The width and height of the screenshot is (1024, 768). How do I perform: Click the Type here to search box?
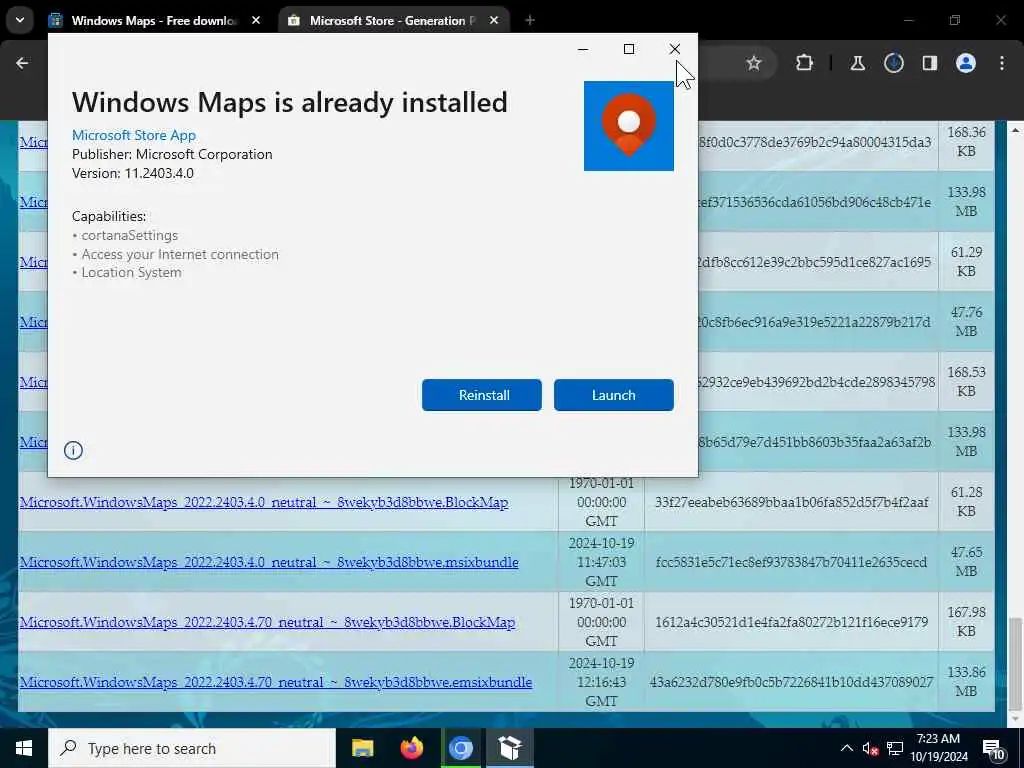coord(192,748)
